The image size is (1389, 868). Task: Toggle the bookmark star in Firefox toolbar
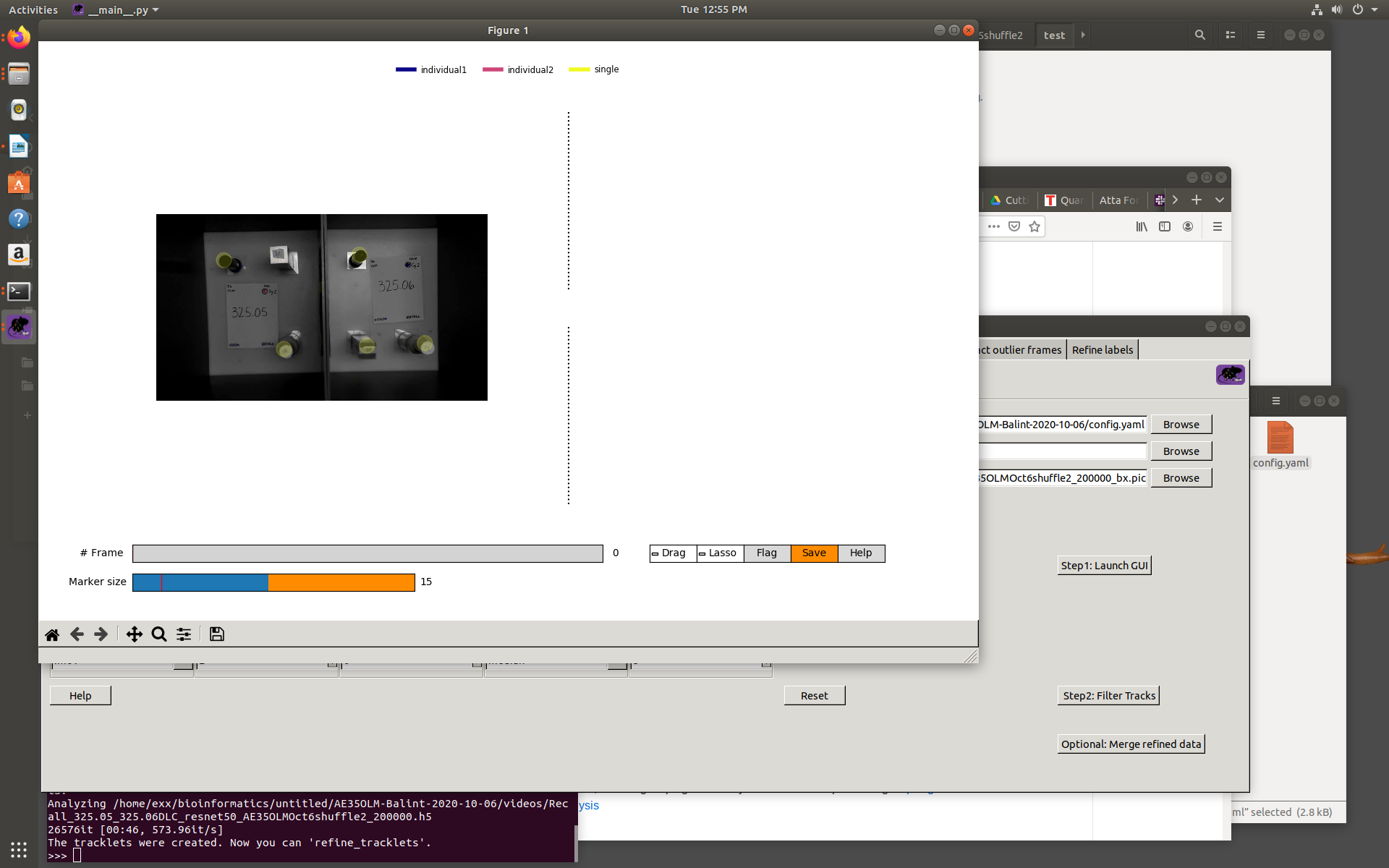[1034, 226]
